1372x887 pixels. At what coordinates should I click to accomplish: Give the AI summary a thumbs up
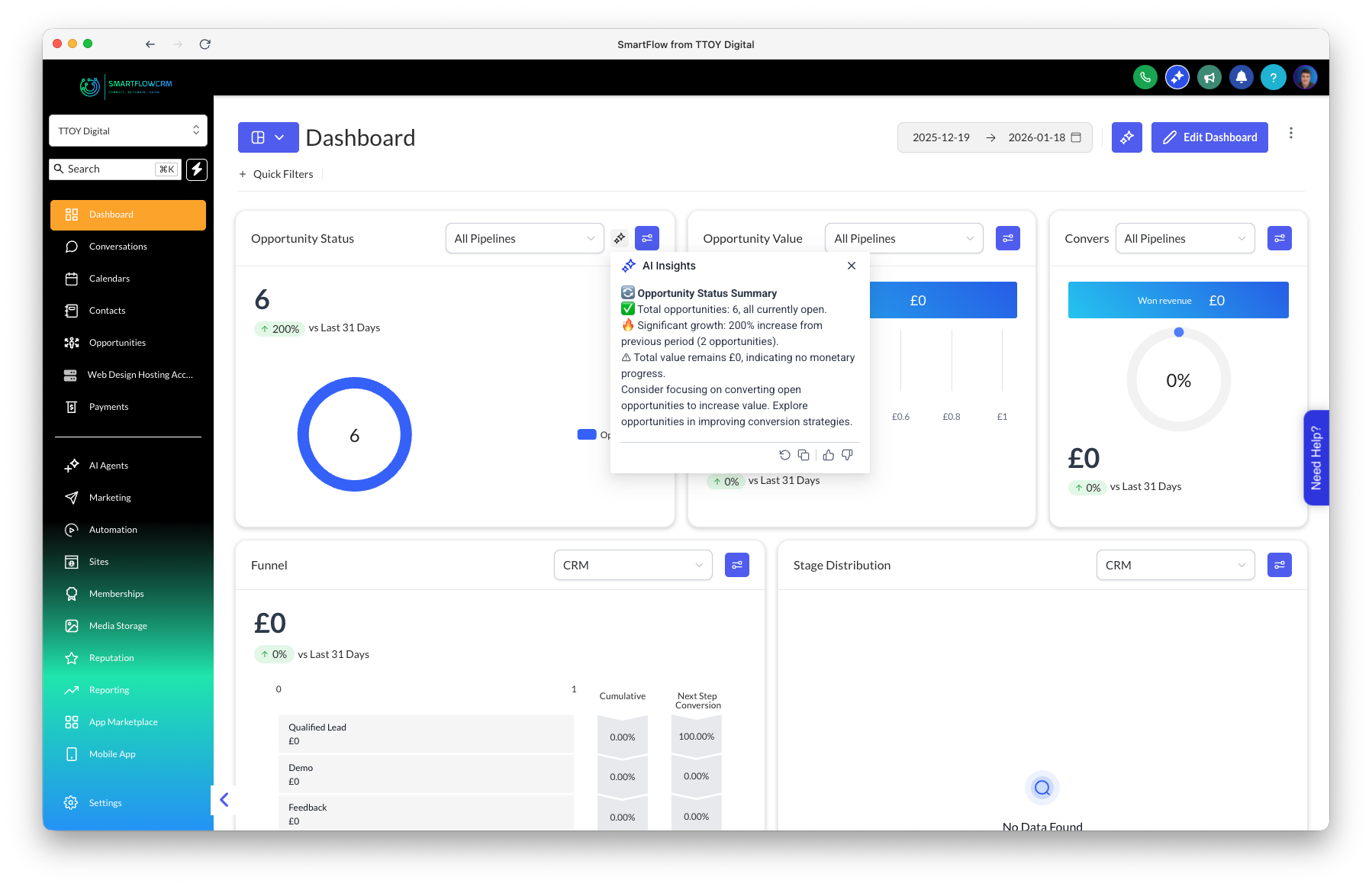click(829, 454)
